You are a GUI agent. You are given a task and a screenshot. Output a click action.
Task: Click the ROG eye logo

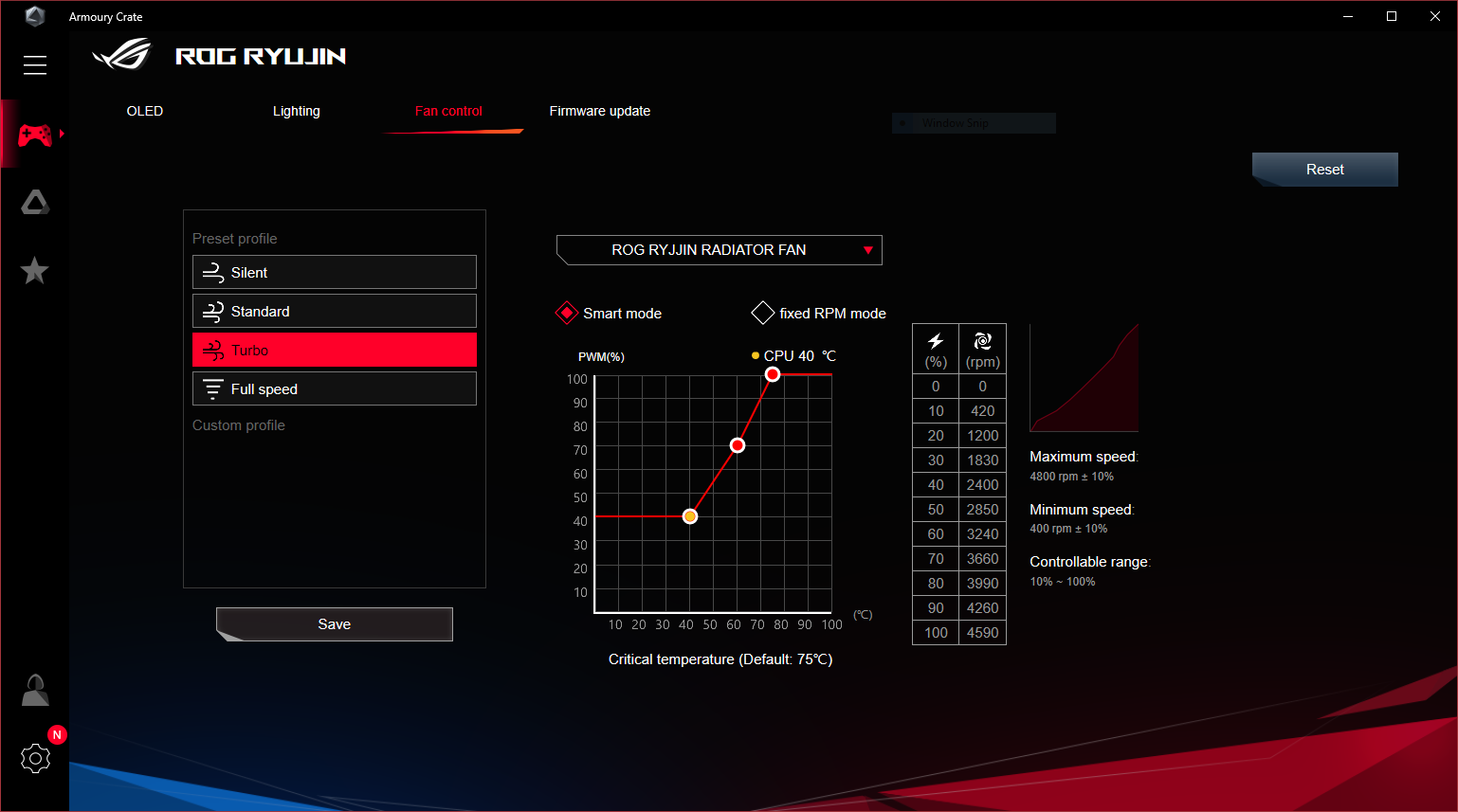point(121,55)
